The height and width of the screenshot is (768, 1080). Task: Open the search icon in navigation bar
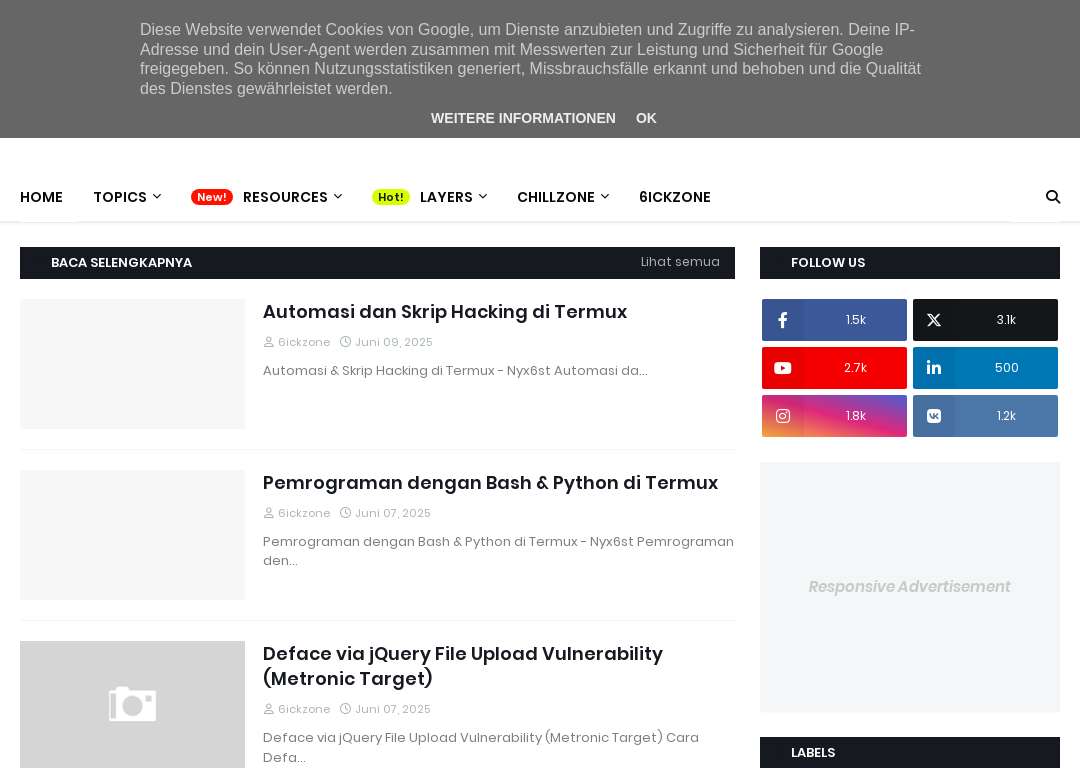coord(1052,197)
